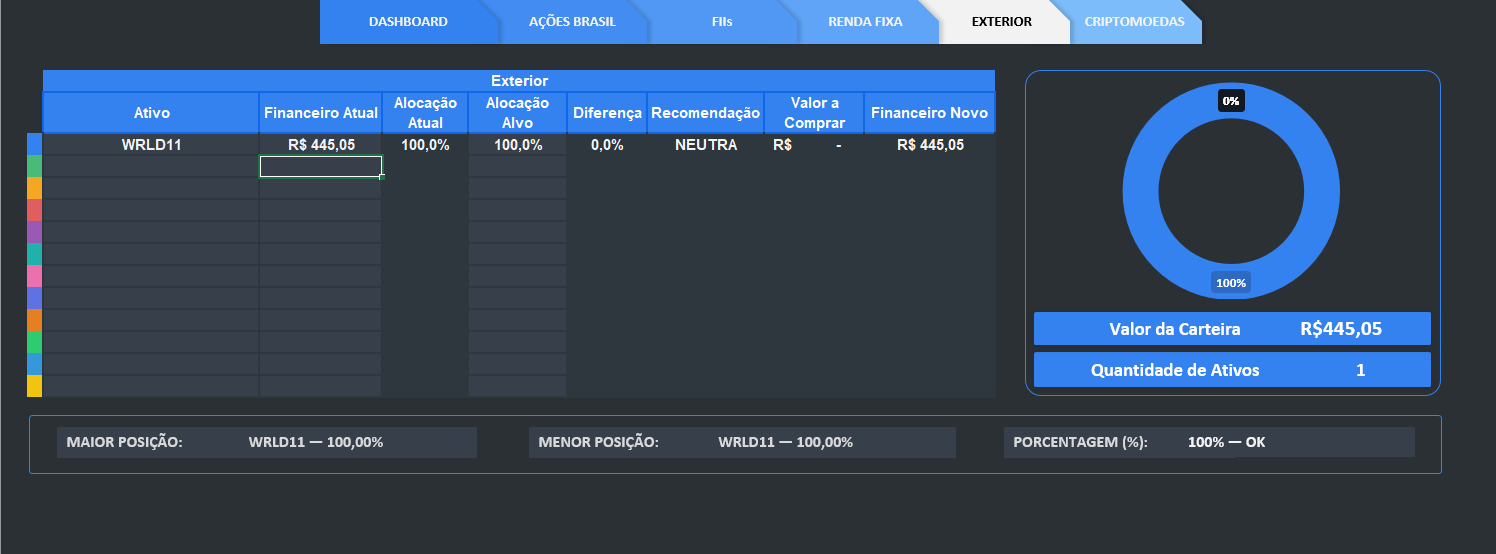Open the RENDA FIXA tab
This screenshot has height=554, width=1496.
(x=865, y=22)
